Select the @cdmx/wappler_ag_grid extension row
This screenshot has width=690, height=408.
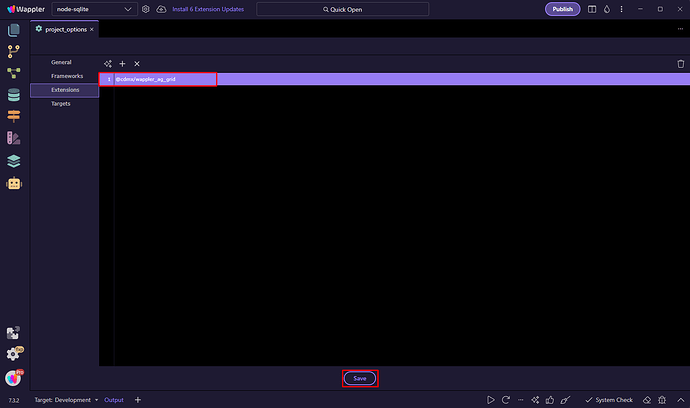point(394,79)
